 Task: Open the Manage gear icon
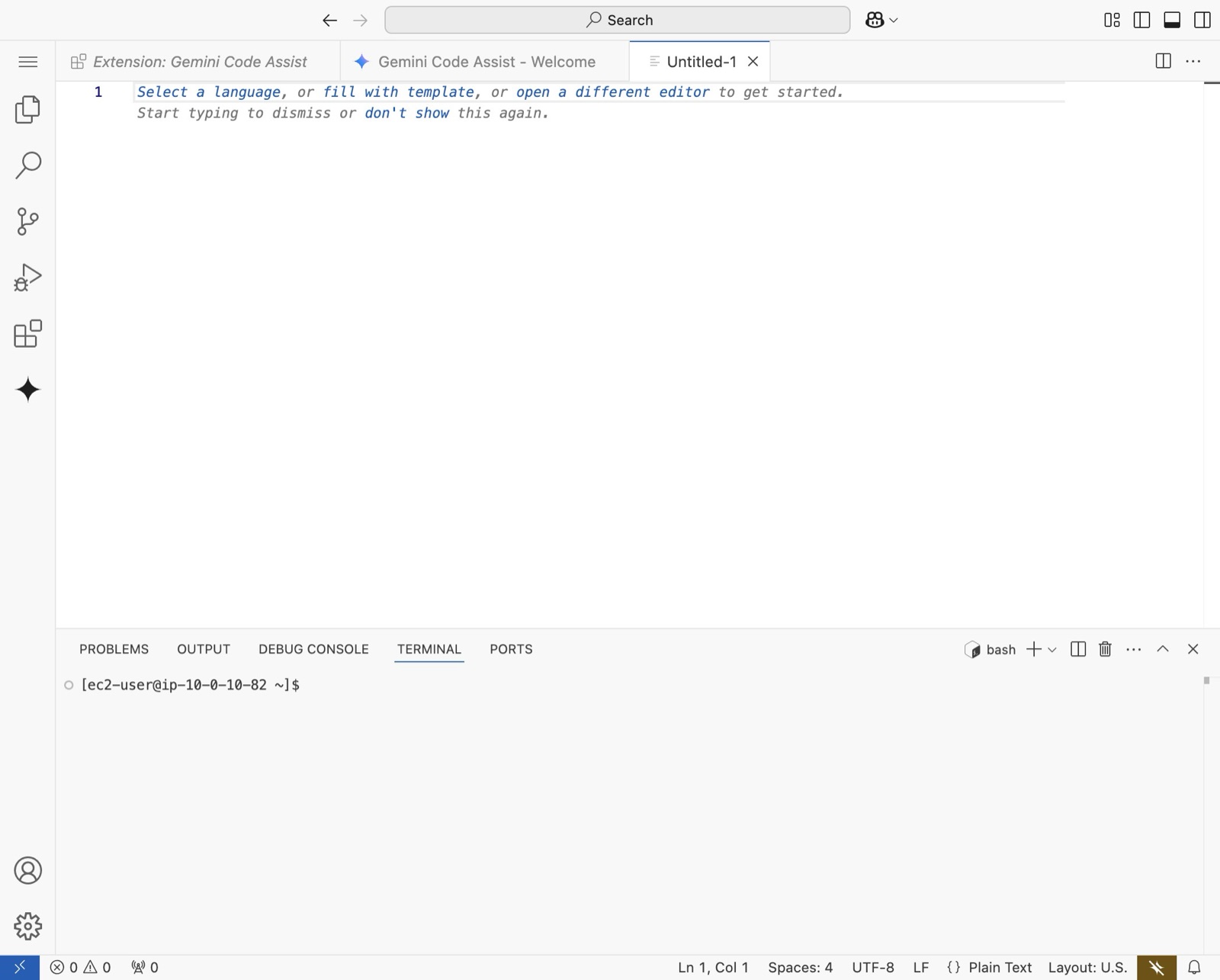click(x=27, y=927)
